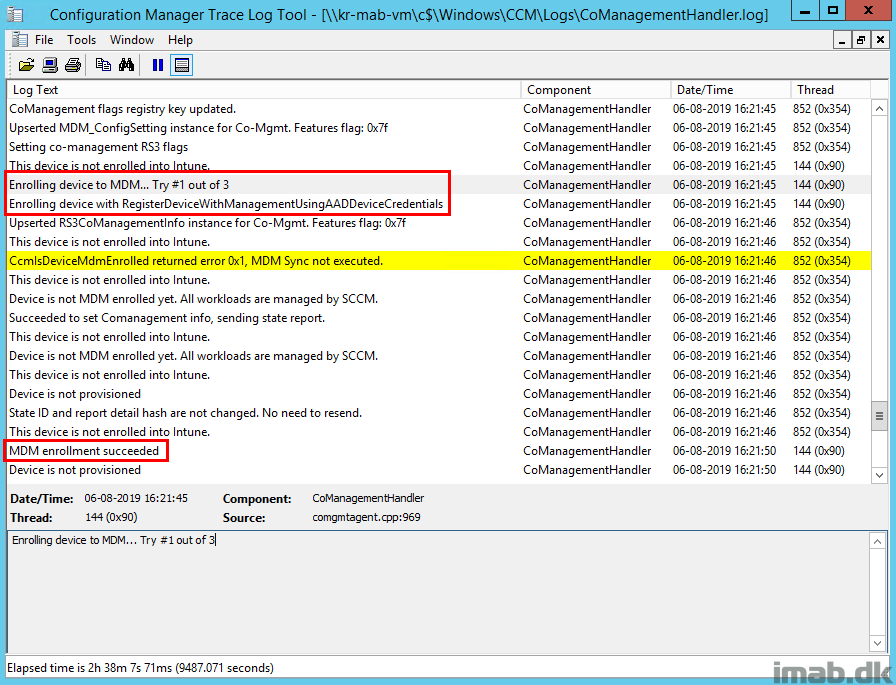896x685 pixels.
Task: Select 'State ID and report detail hash' row
Action: [x=439, y=412]
